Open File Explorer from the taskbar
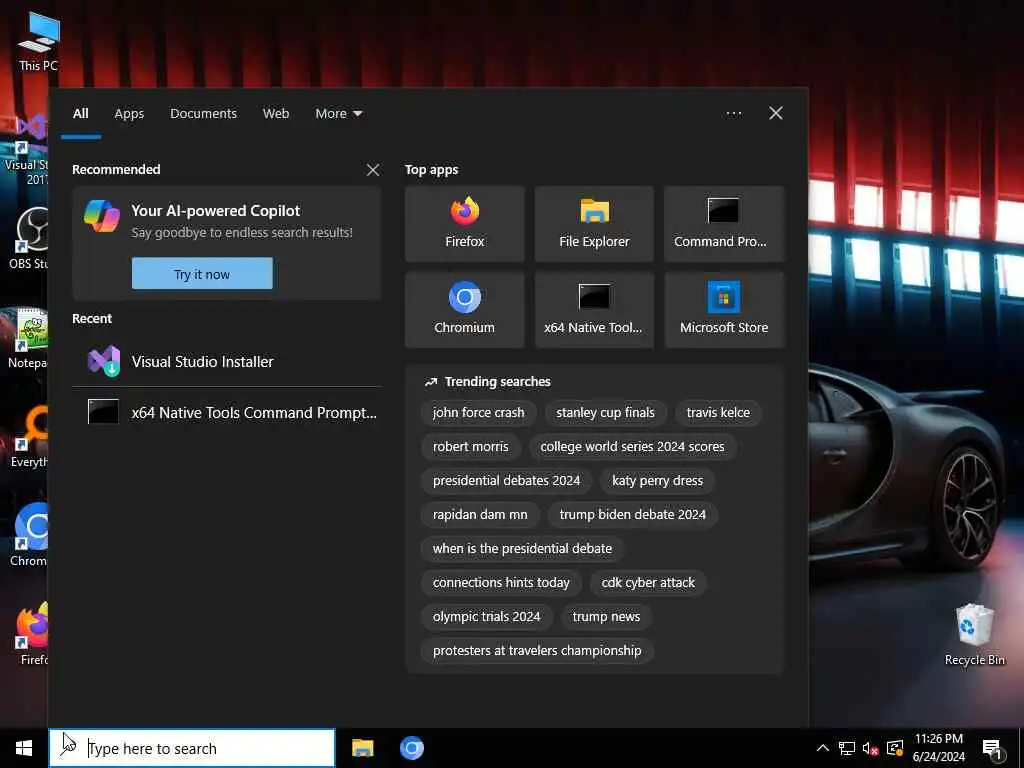Screen dimensions: 1024x768 click(362, 748)
